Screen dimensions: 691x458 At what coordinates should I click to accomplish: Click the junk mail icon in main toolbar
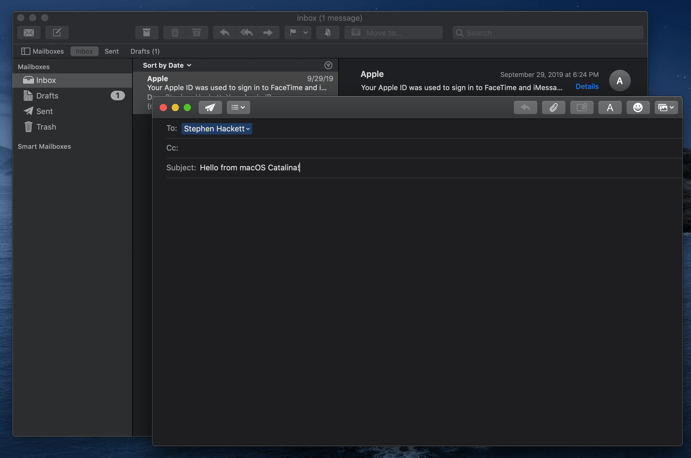pyautogui.click(x=197, y=33)
